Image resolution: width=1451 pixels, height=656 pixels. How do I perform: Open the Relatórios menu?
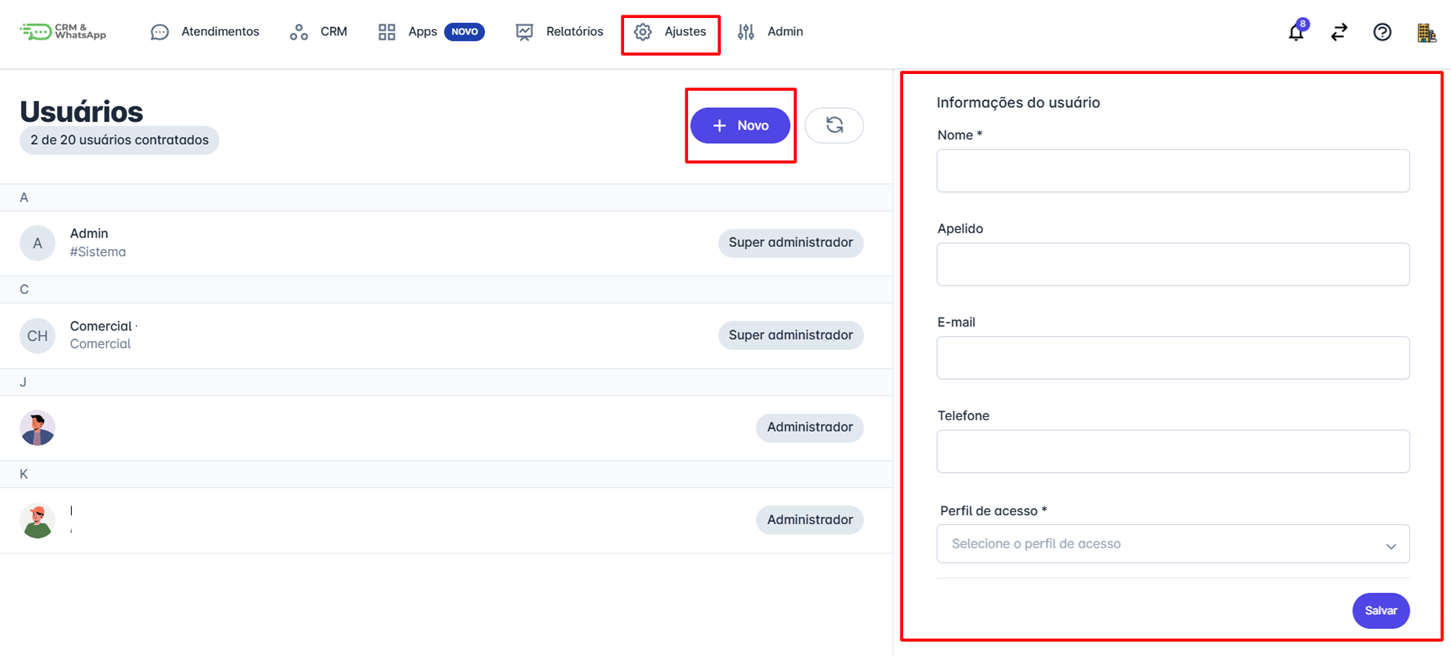560,32
